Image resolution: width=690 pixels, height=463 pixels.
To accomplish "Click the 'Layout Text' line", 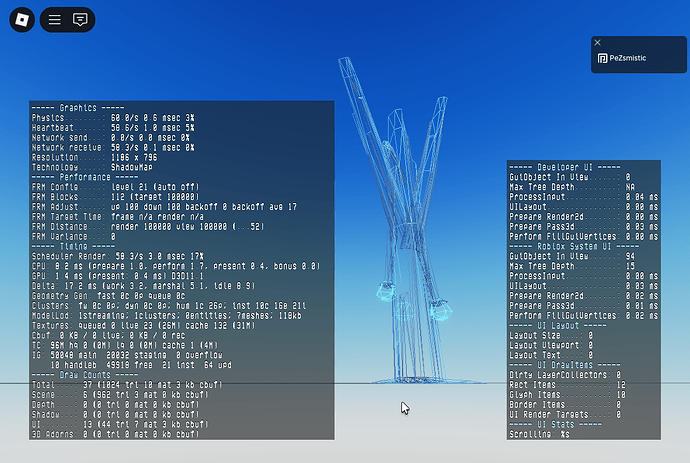I will pos(551,355).
